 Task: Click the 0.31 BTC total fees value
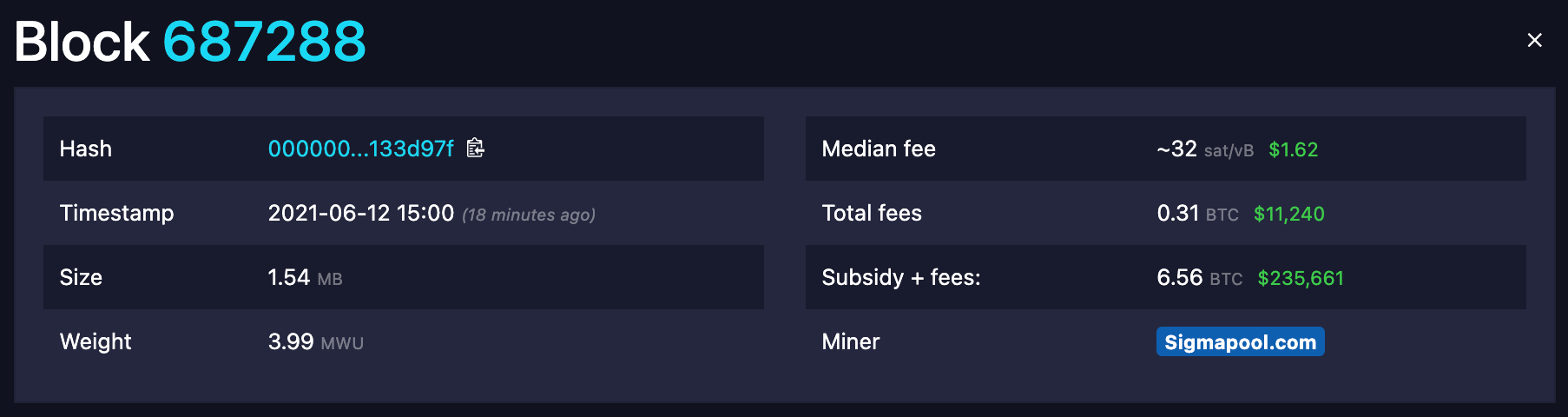(1197, 214)
